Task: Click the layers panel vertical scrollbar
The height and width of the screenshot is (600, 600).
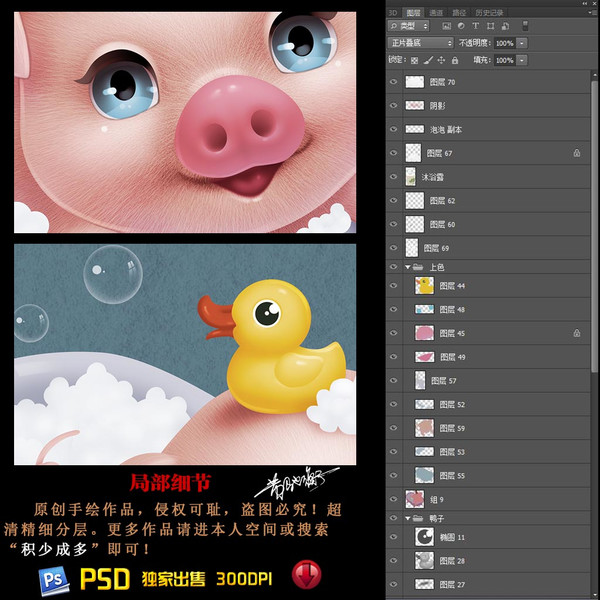Action: (x=594, y=226)
